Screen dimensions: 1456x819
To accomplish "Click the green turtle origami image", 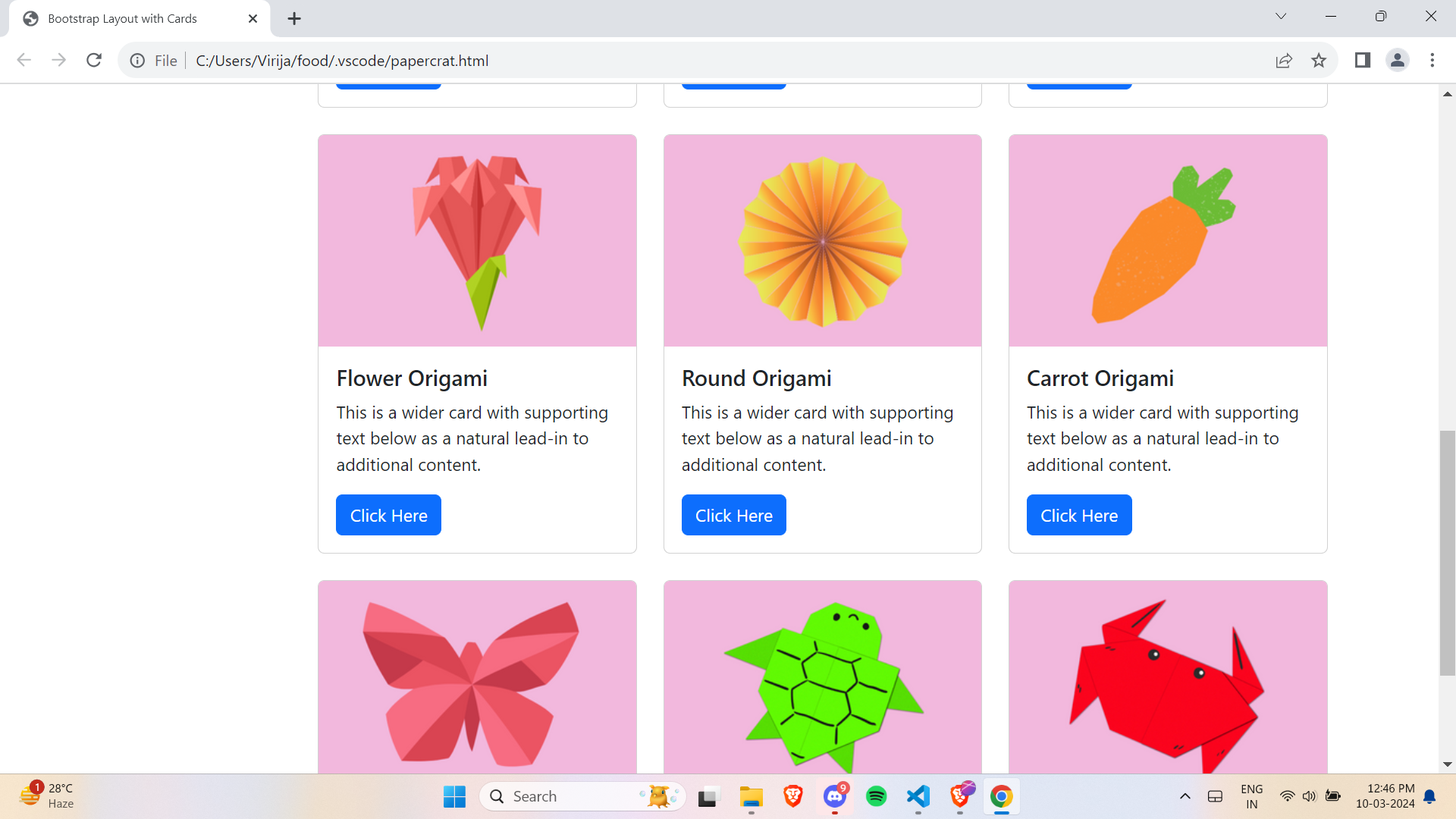I will (x=822, y=677).
